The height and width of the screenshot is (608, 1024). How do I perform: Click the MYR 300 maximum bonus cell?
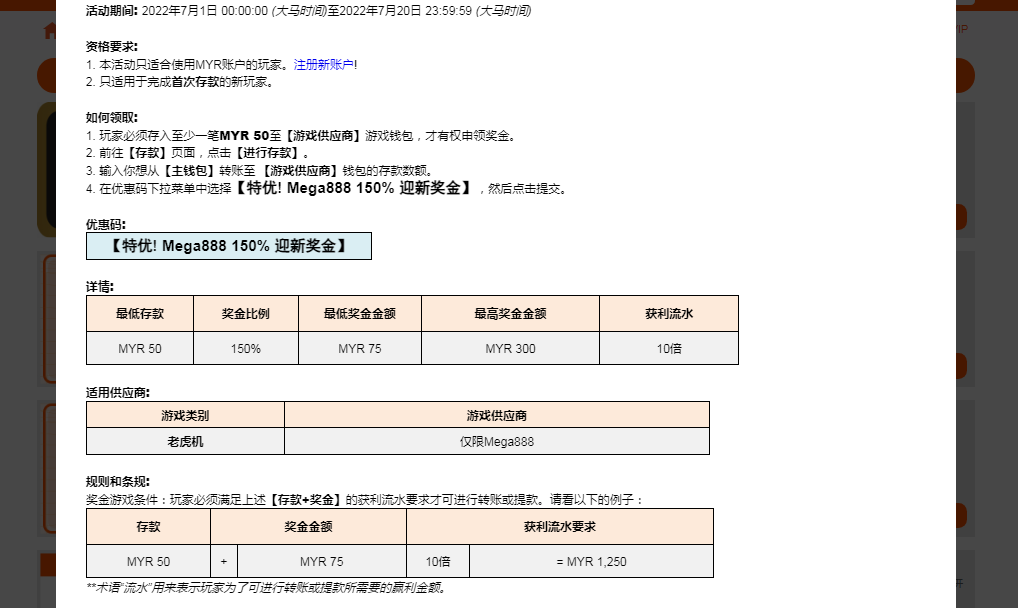510,349
